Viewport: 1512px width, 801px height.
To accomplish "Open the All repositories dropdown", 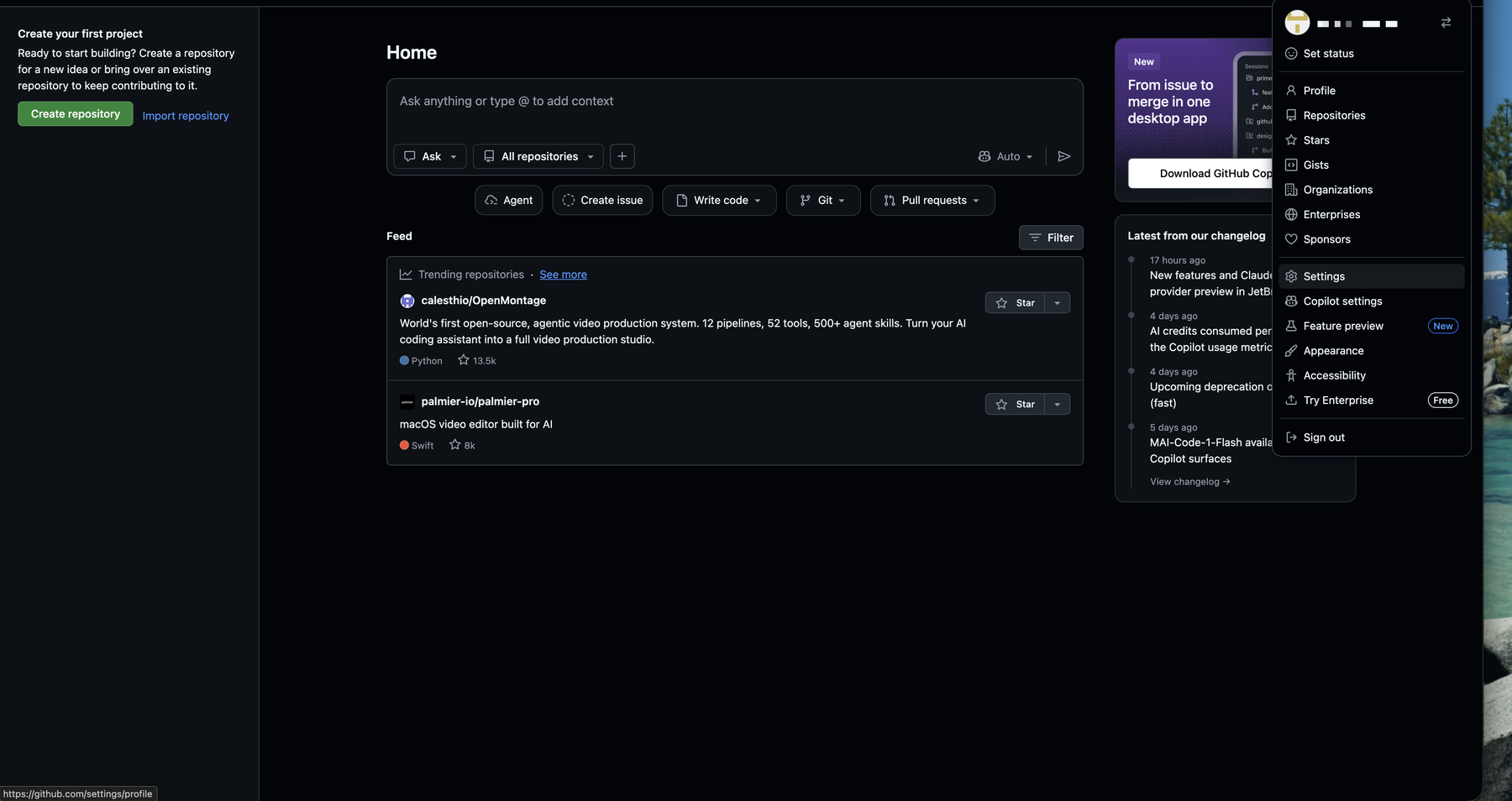I will click(538, 156).
